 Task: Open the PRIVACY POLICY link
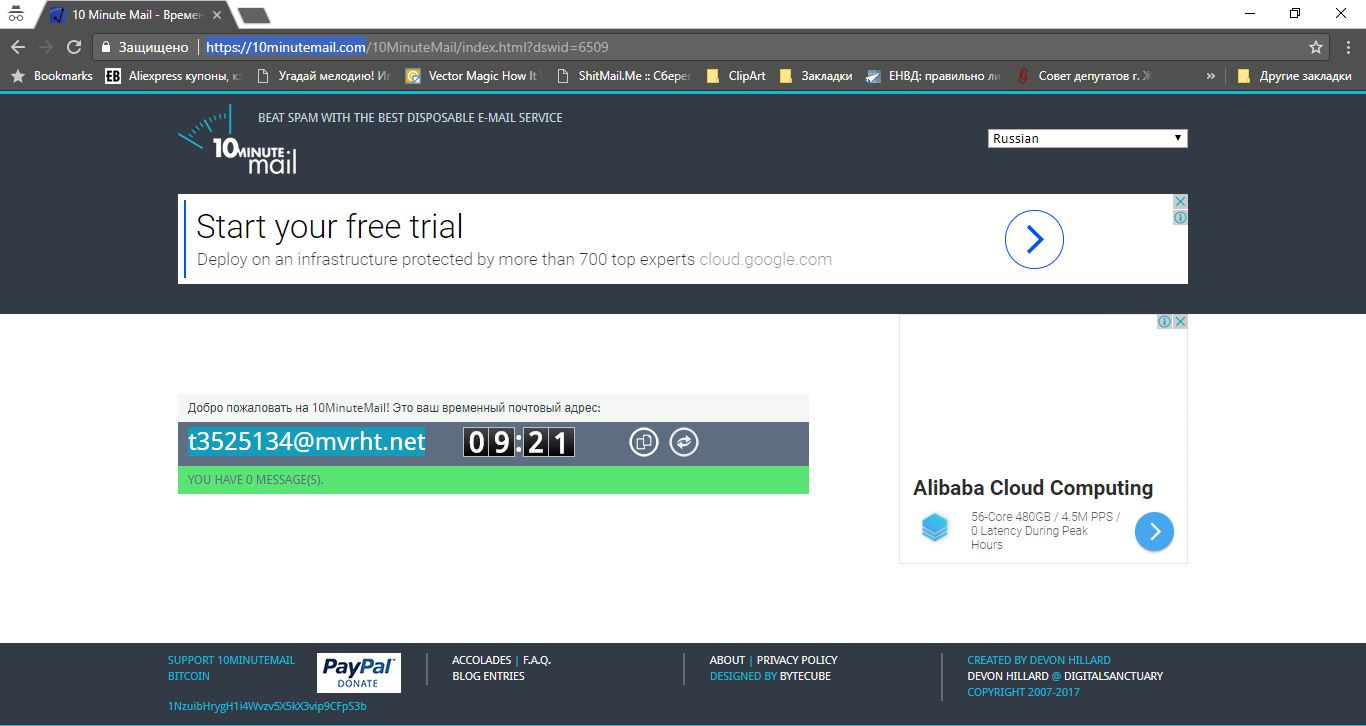point(797,660)
